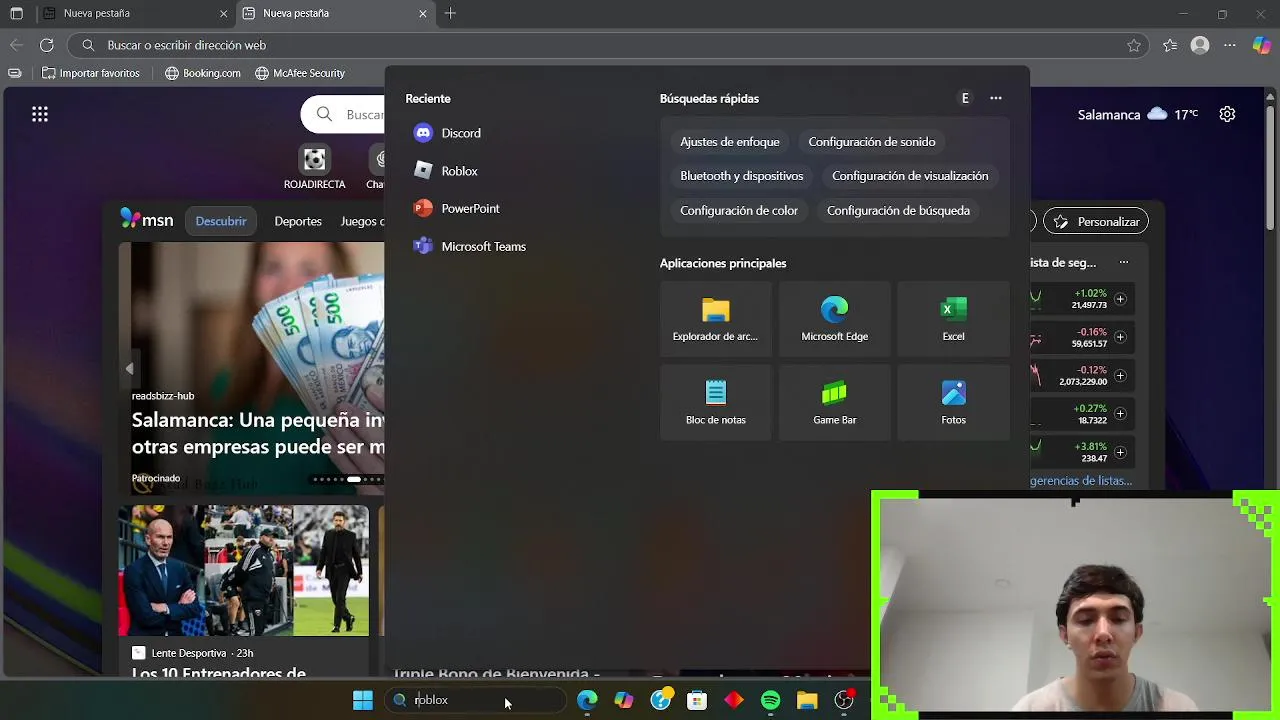The image size is (1280, 720).
Task: Open the red diamond taskbar app
Action: pyautogui.click(x=734, y=700)
